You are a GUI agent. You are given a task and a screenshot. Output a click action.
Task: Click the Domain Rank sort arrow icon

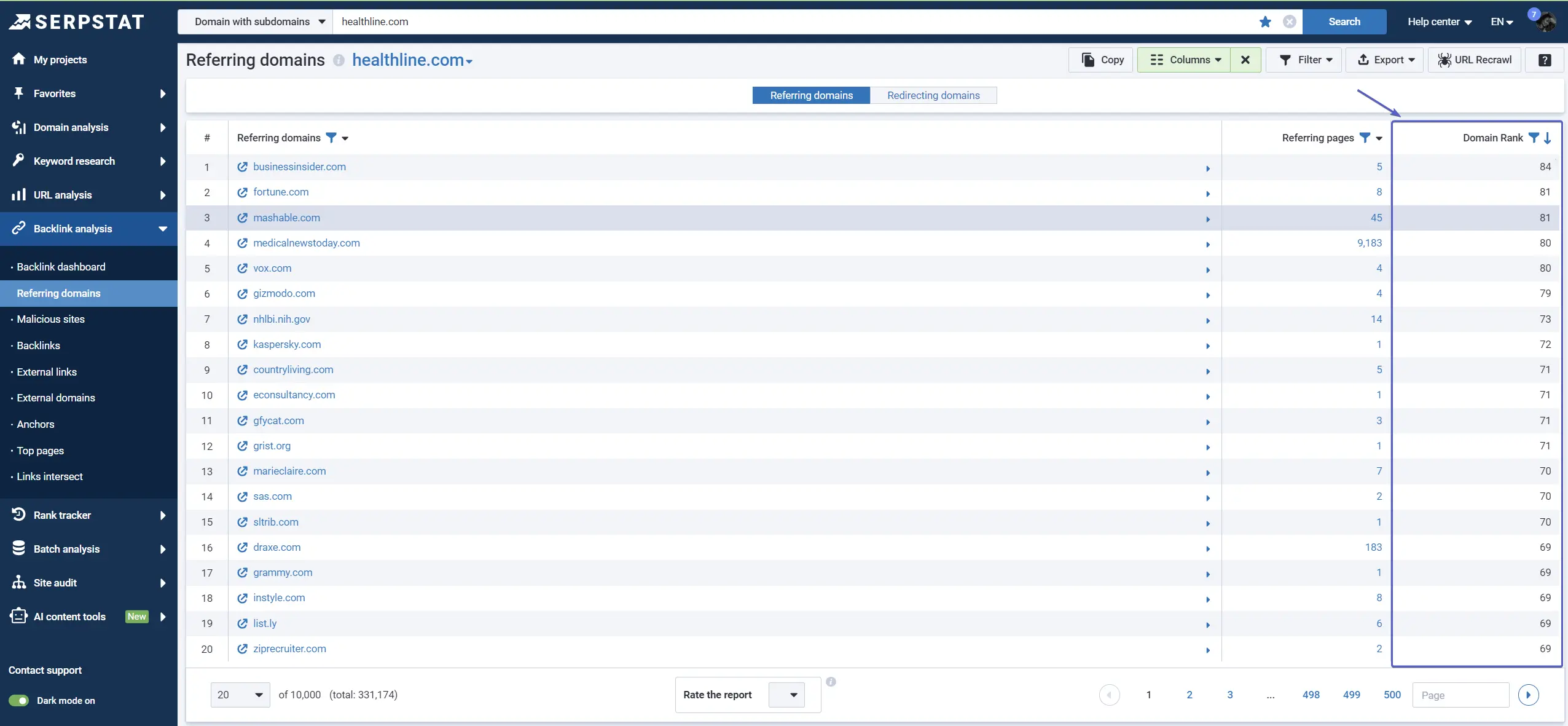(x=1548, y=138)
